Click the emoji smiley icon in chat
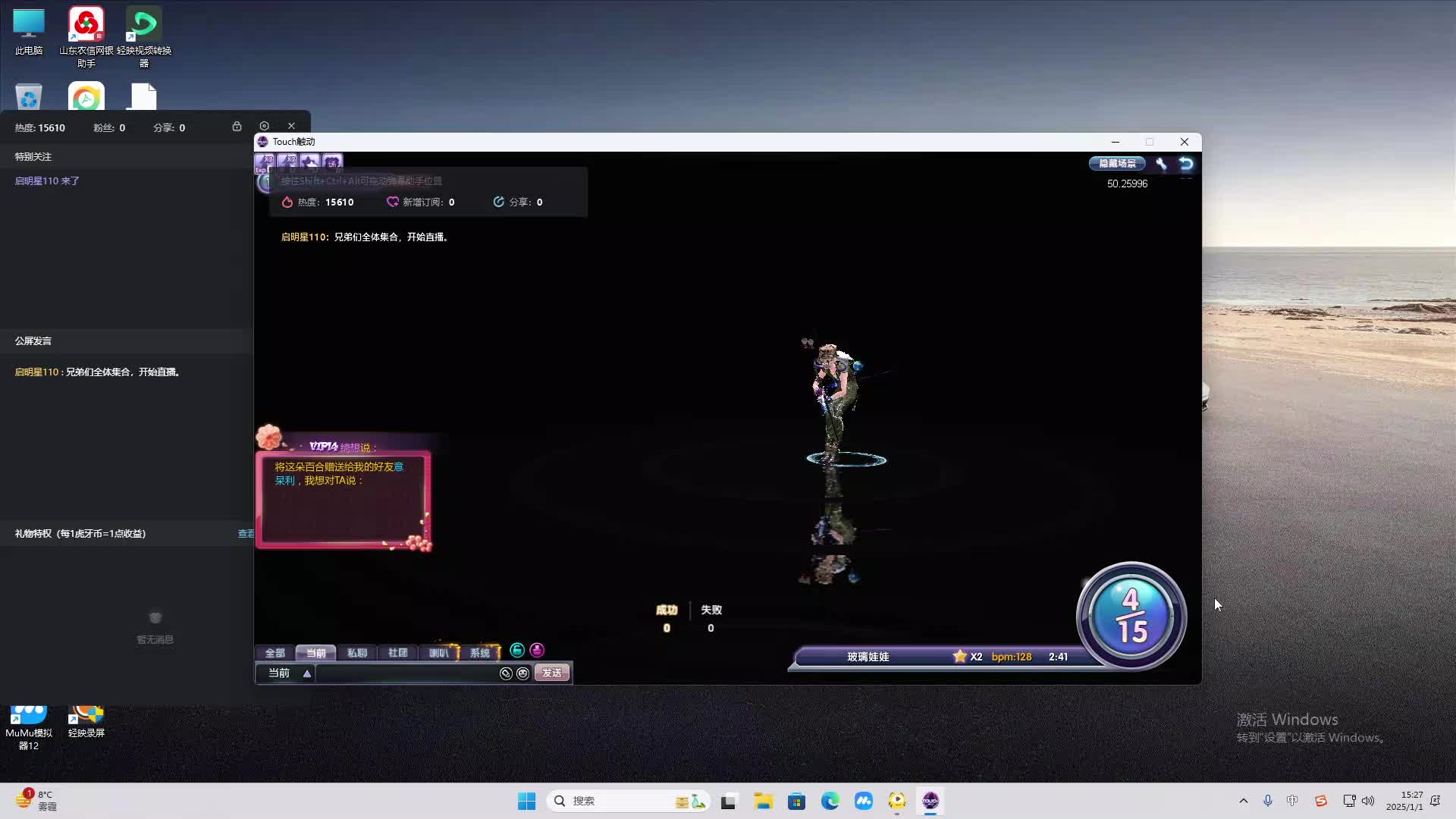This screenshot has height=819, width=1456. pos(522,673)
